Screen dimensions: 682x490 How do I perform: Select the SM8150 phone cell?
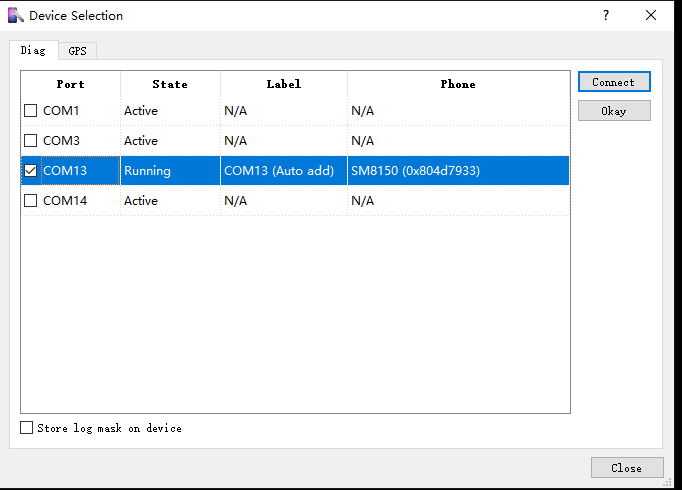(415, 171)
